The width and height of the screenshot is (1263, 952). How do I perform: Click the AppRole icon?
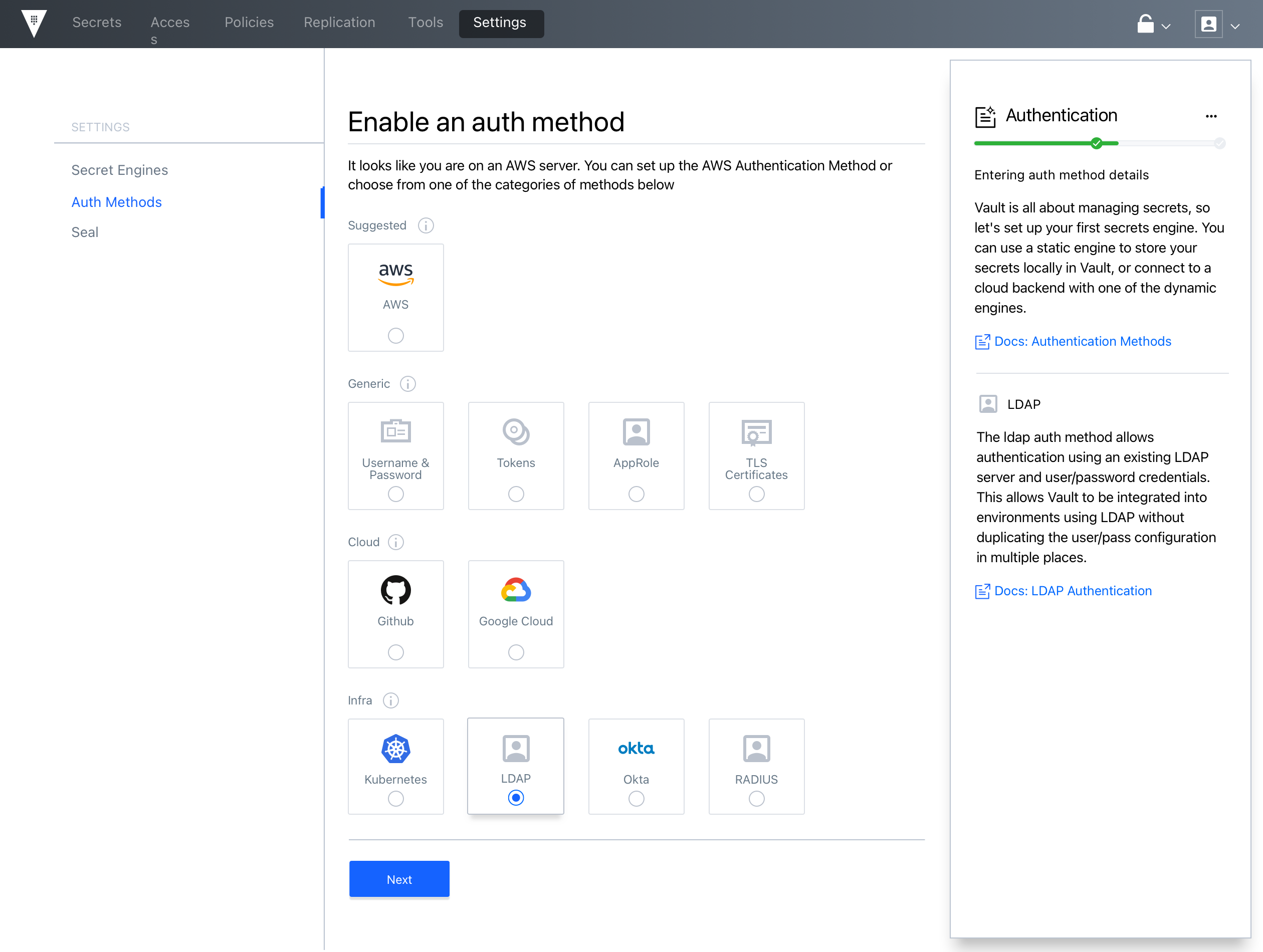(x=636, y=432)
